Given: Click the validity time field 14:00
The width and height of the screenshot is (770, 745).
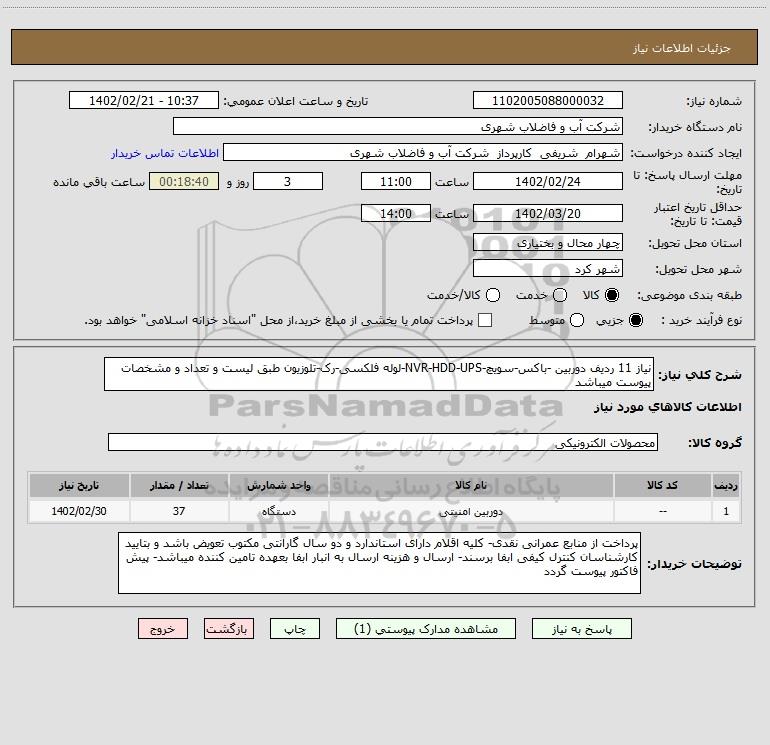Looking at the screenshot, I should click(x=396, y=213).
